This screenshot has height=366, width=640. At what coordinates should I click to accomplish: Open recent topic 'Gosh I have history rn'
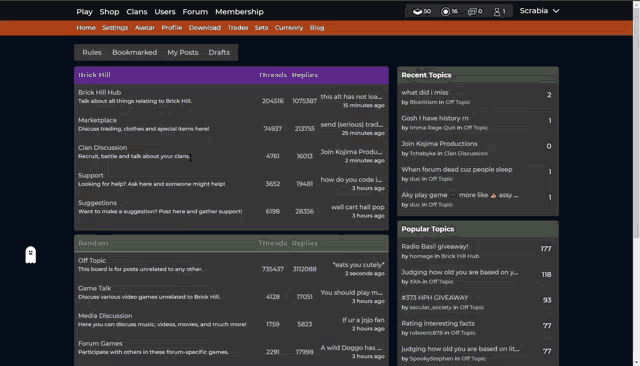(x=435, y=118)
